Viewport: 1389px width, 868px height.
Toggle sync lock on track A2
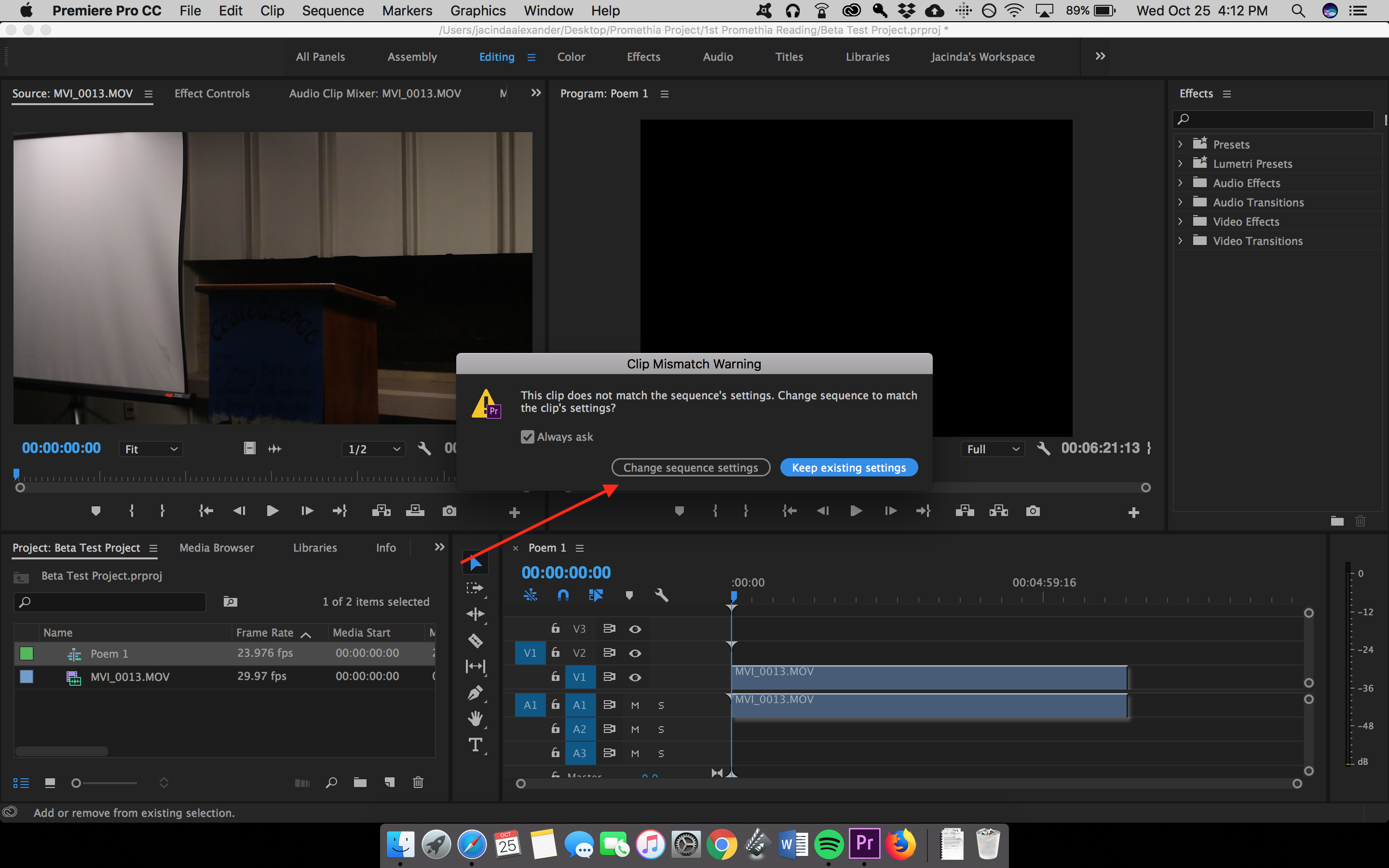click(609, 729)
